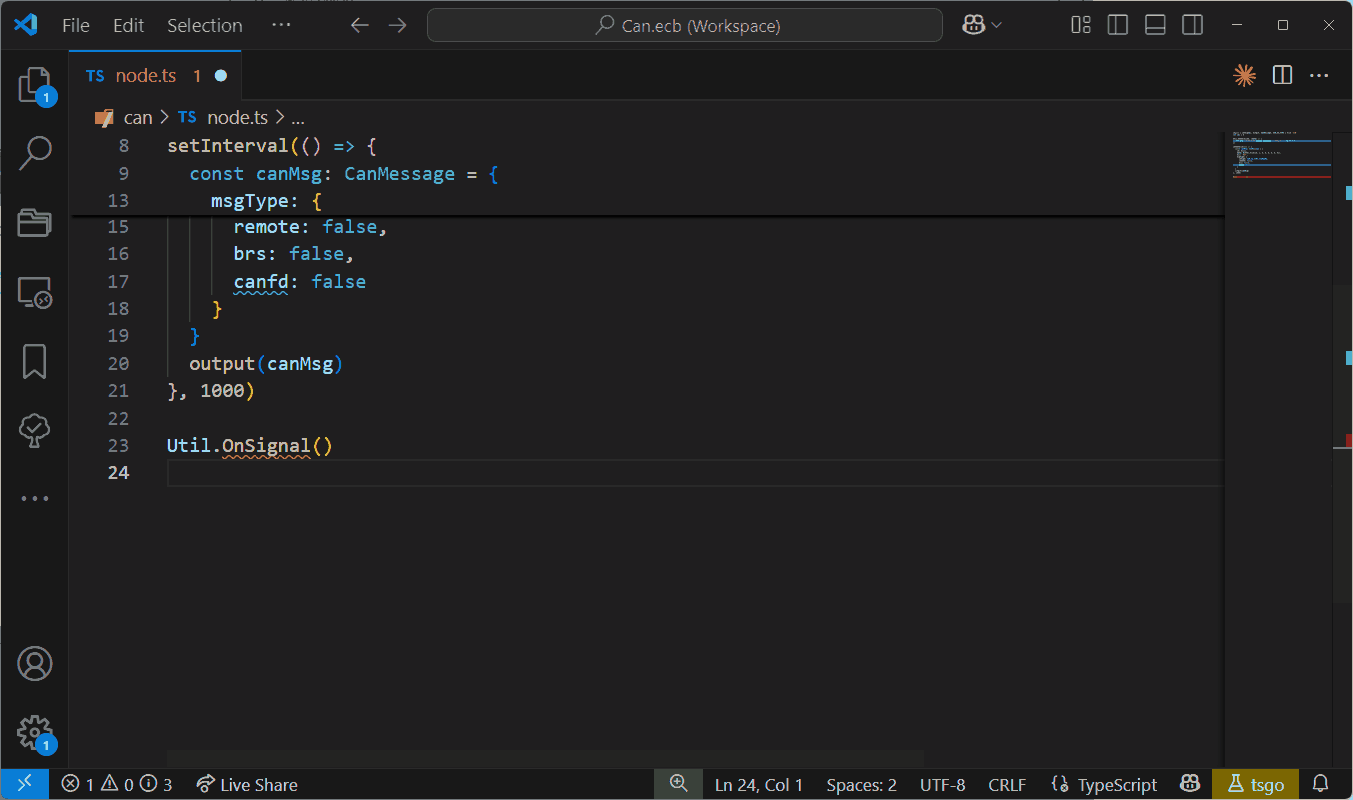Select the node.ts editor tab
This screenshot has height=800, width=1353.
pyautogui.click(x=155, y=75)
